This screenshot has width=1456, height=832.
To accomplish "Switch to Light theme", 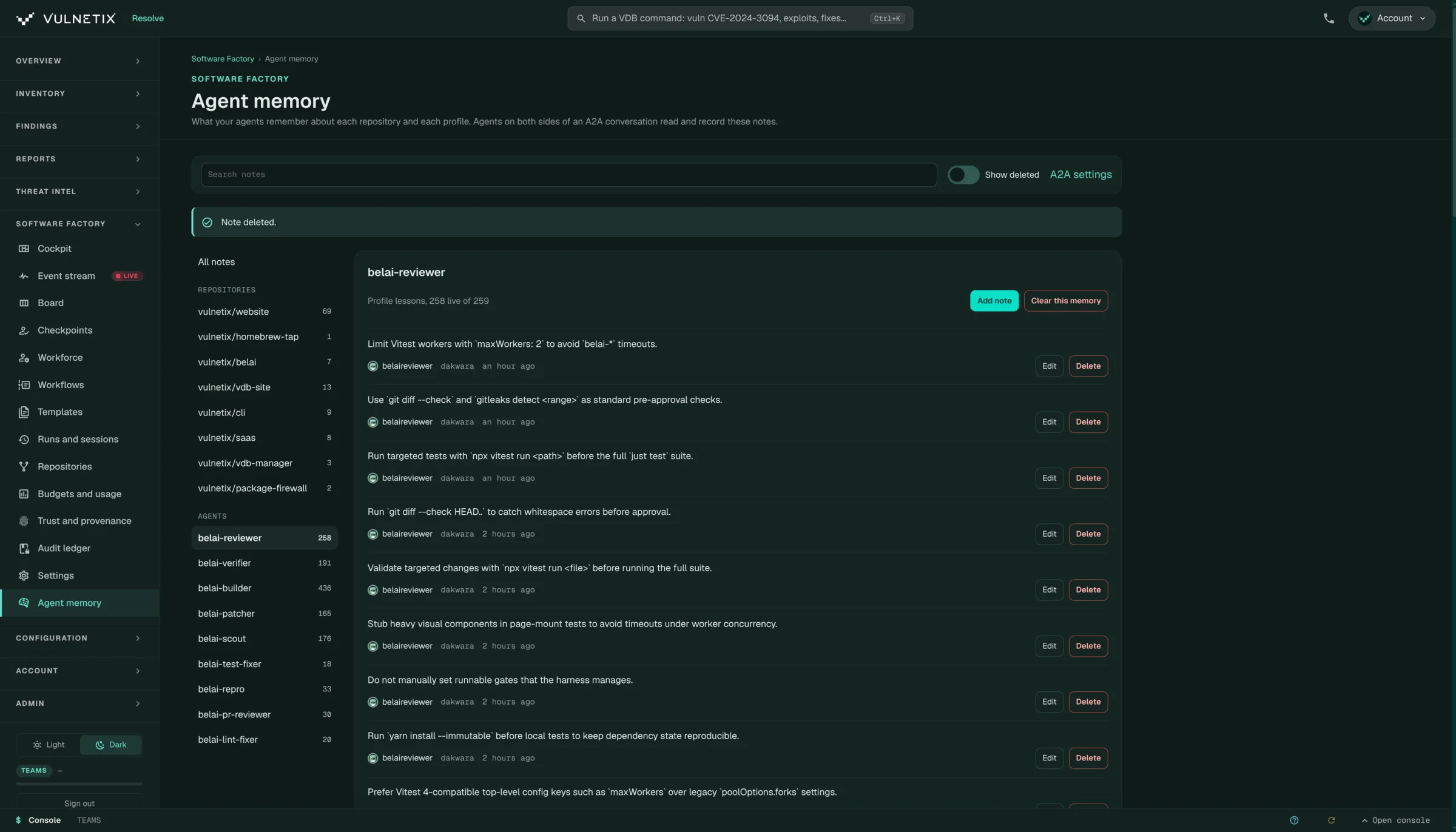I will pyautogui.click(x=49, y=745).
